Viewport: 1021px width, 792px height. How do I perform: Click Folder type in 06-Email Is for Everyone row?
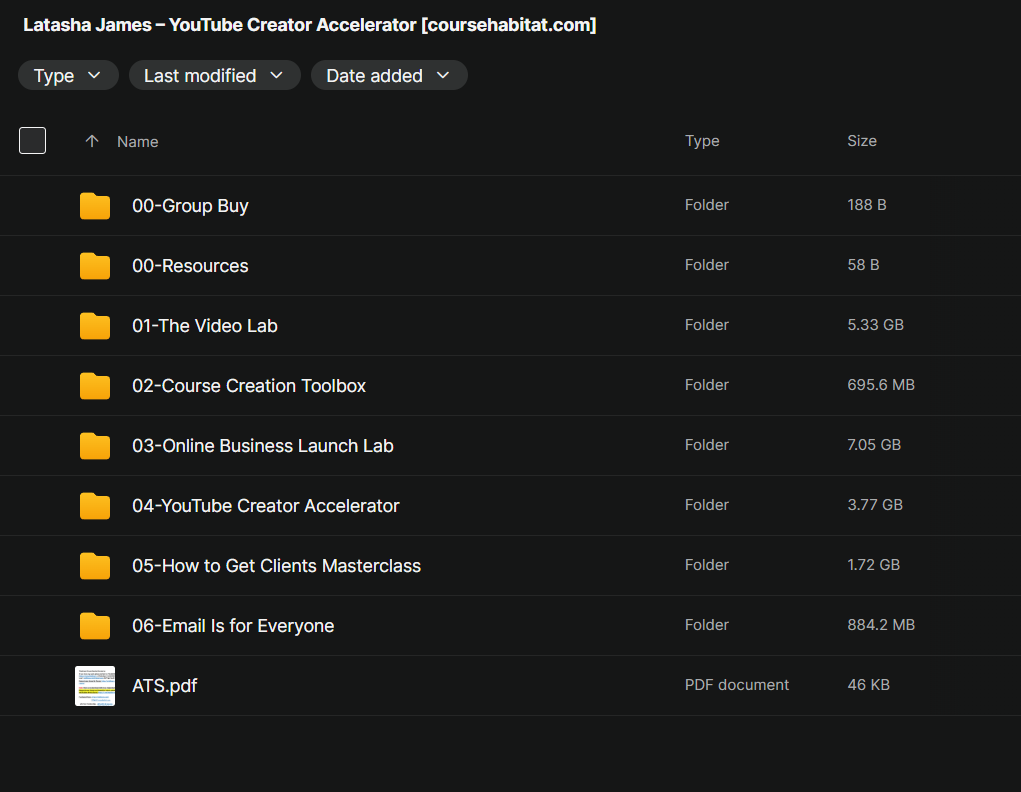pyautogui.click(x=706, y=624)
